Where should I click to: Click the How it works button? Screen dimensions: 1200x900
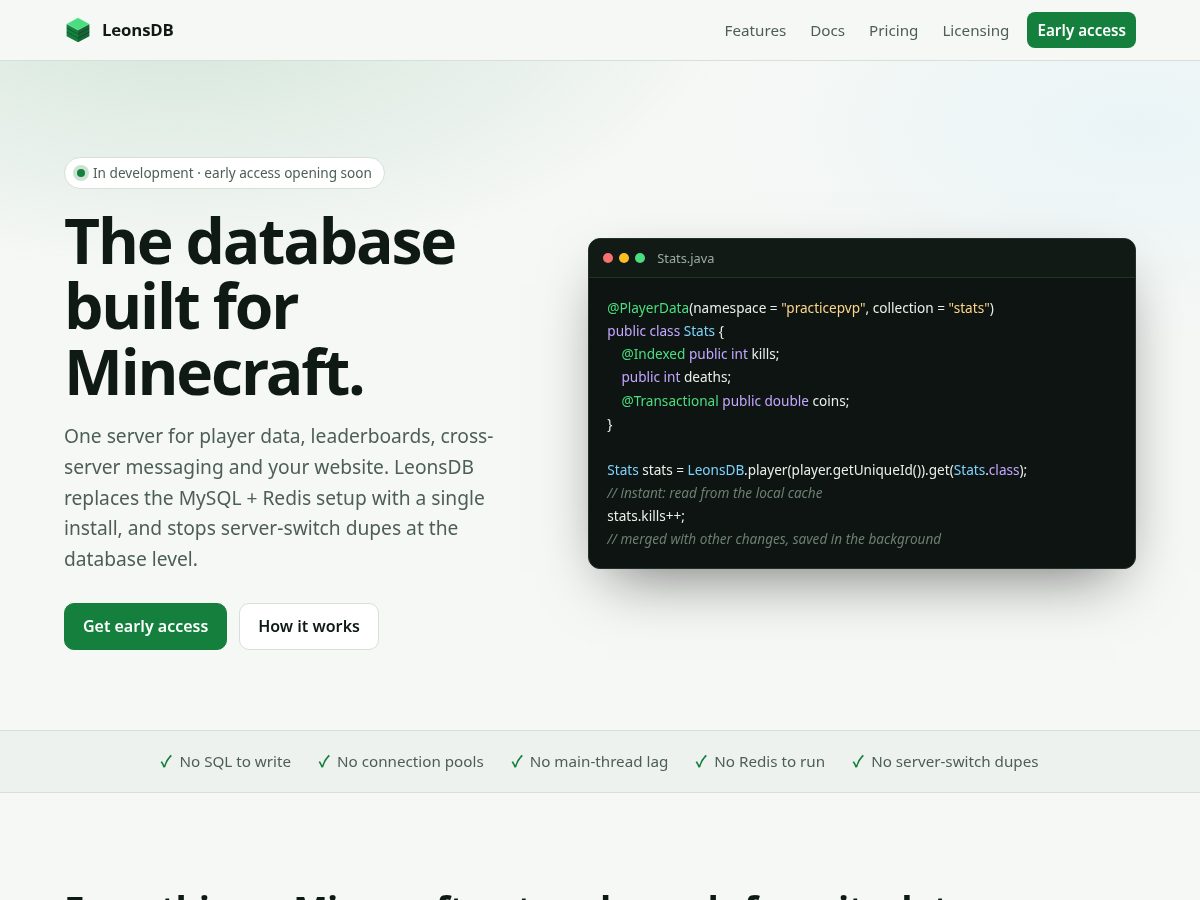click(x=309, y=626)
